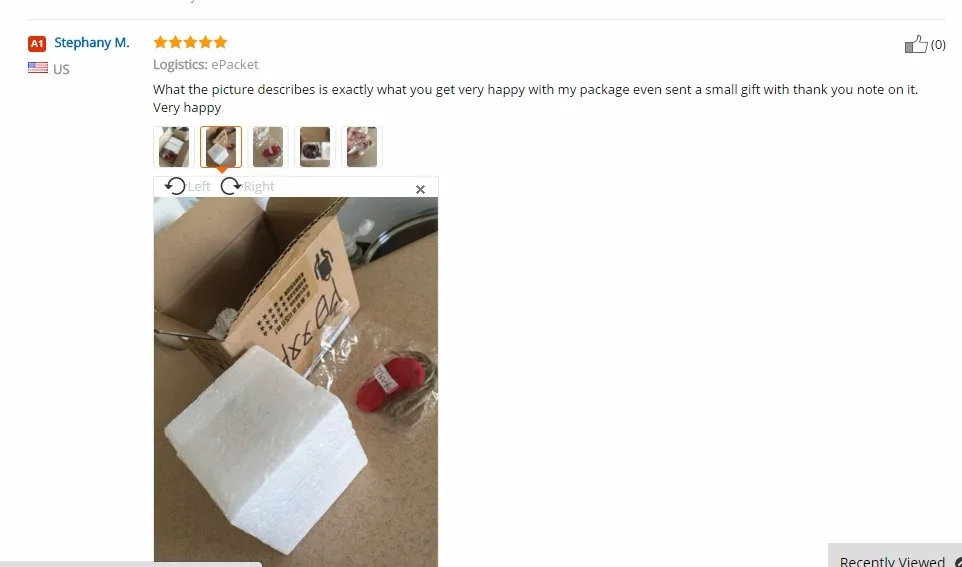Click the five-star rating
This screenshot has width=962, height=567.
coord(190,42)
